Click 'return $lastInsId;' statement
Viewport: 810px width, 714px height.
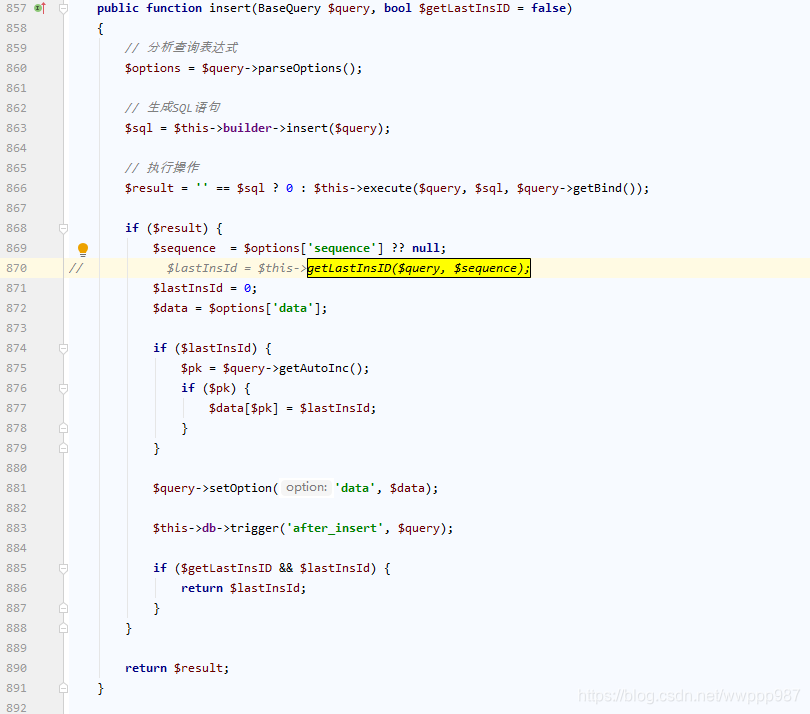point(243,588)
